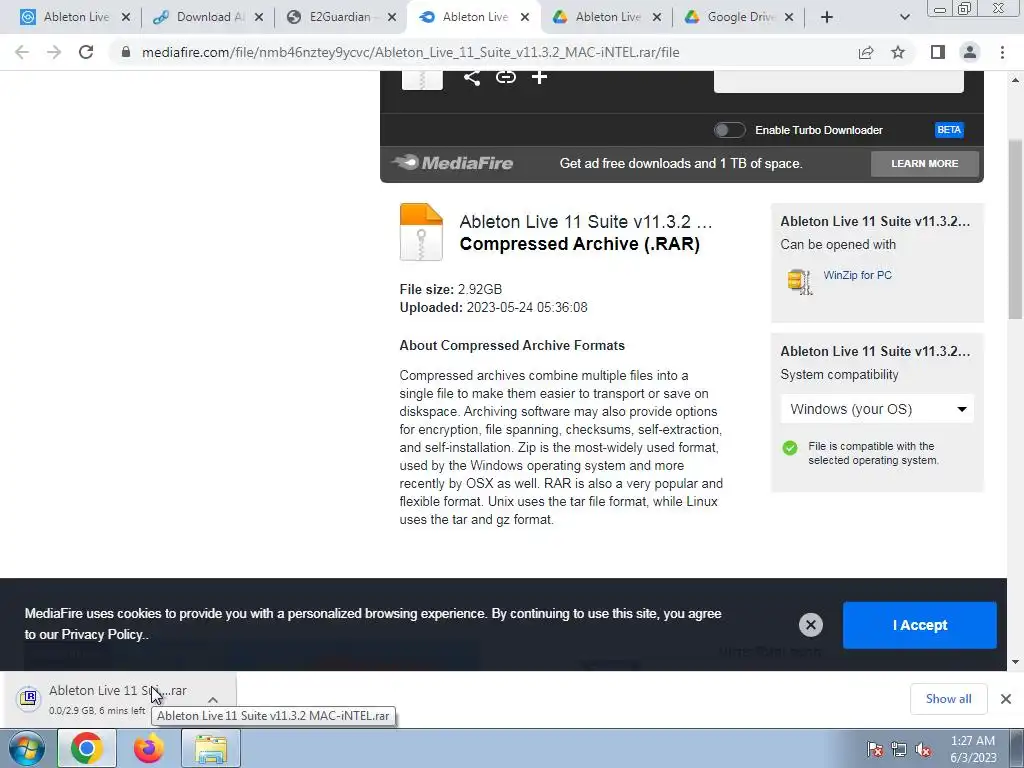Screen dimensions: 1024x768
Task: Dismiss cookie banner with the X icon
Action: 810,625
